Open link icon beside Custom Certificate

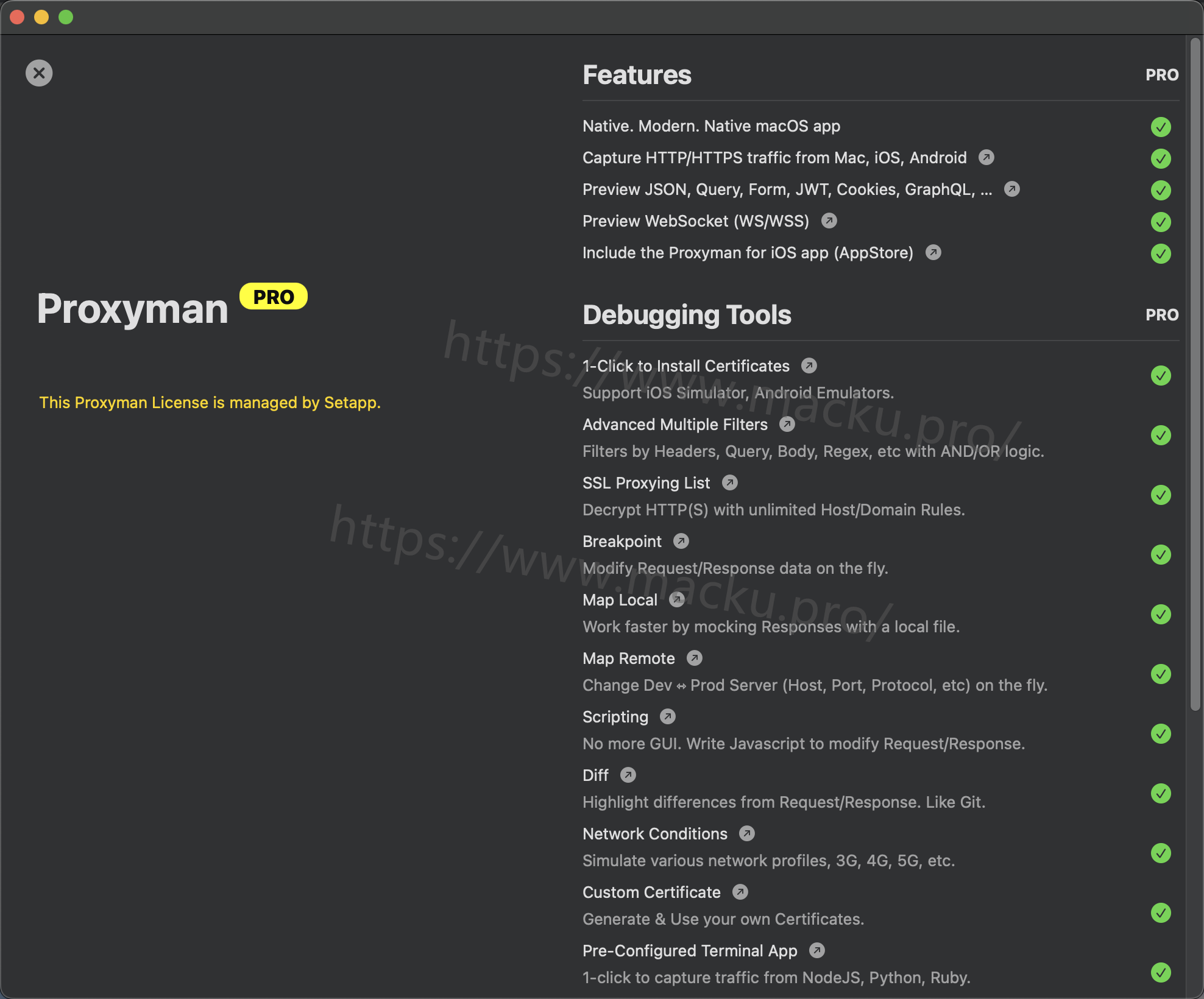[740, 892]
